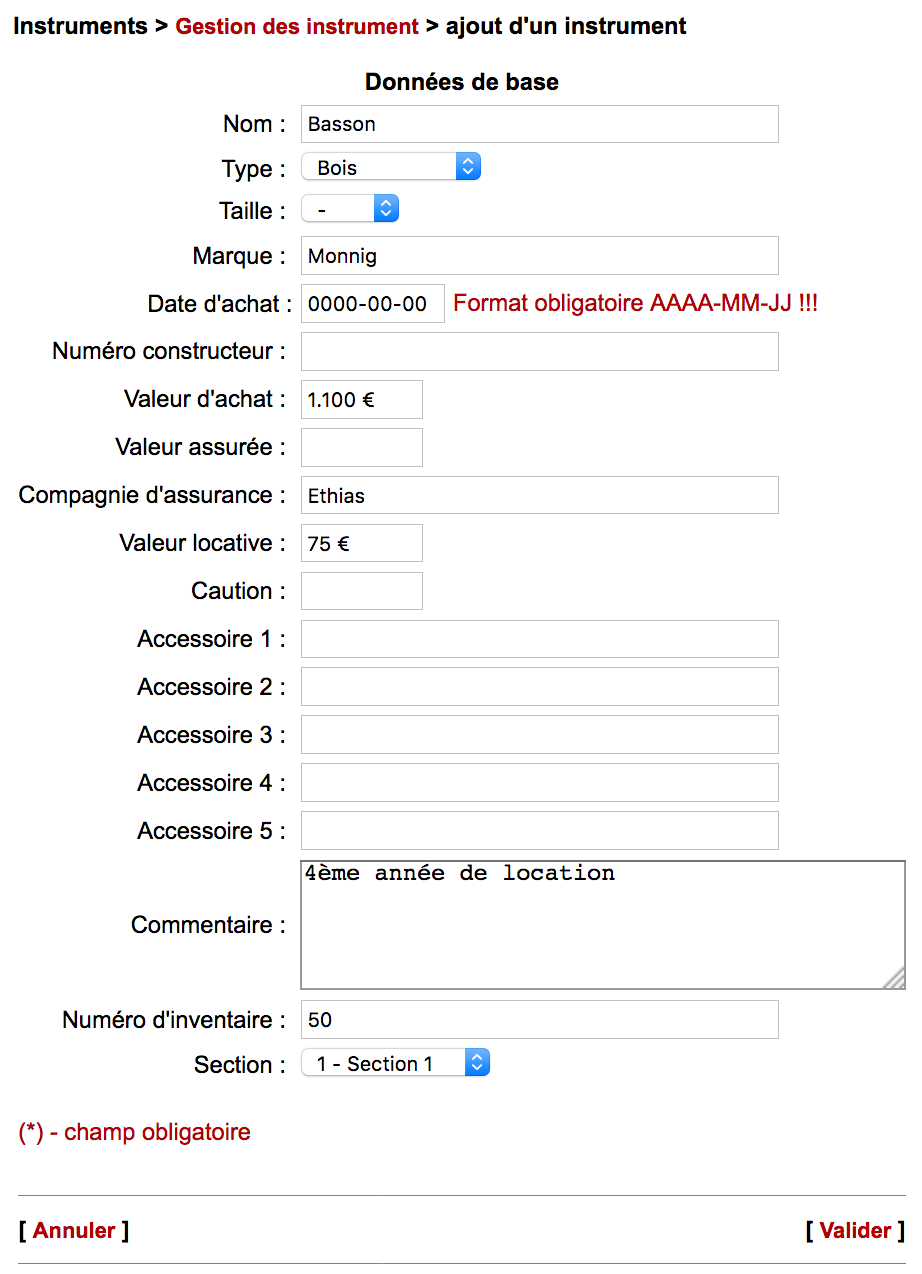Focus the Valeur d'achat field
The image size is (922, 1274).
click(361, 400)
